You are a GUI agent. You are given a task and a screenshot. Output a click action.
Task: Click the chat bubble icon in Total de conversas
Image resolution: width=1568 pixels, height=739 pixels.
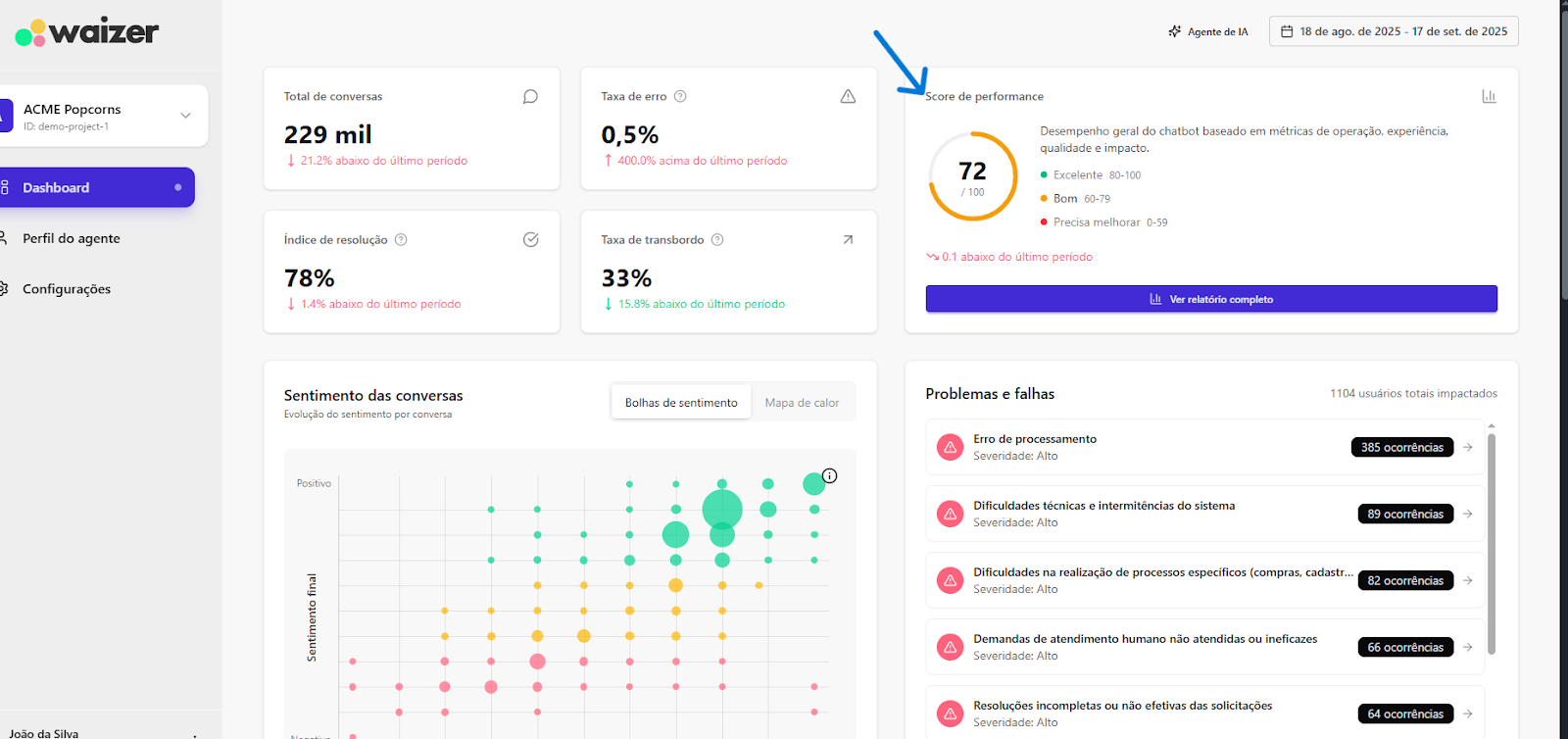pyautogui.click(x=530, y=96)
